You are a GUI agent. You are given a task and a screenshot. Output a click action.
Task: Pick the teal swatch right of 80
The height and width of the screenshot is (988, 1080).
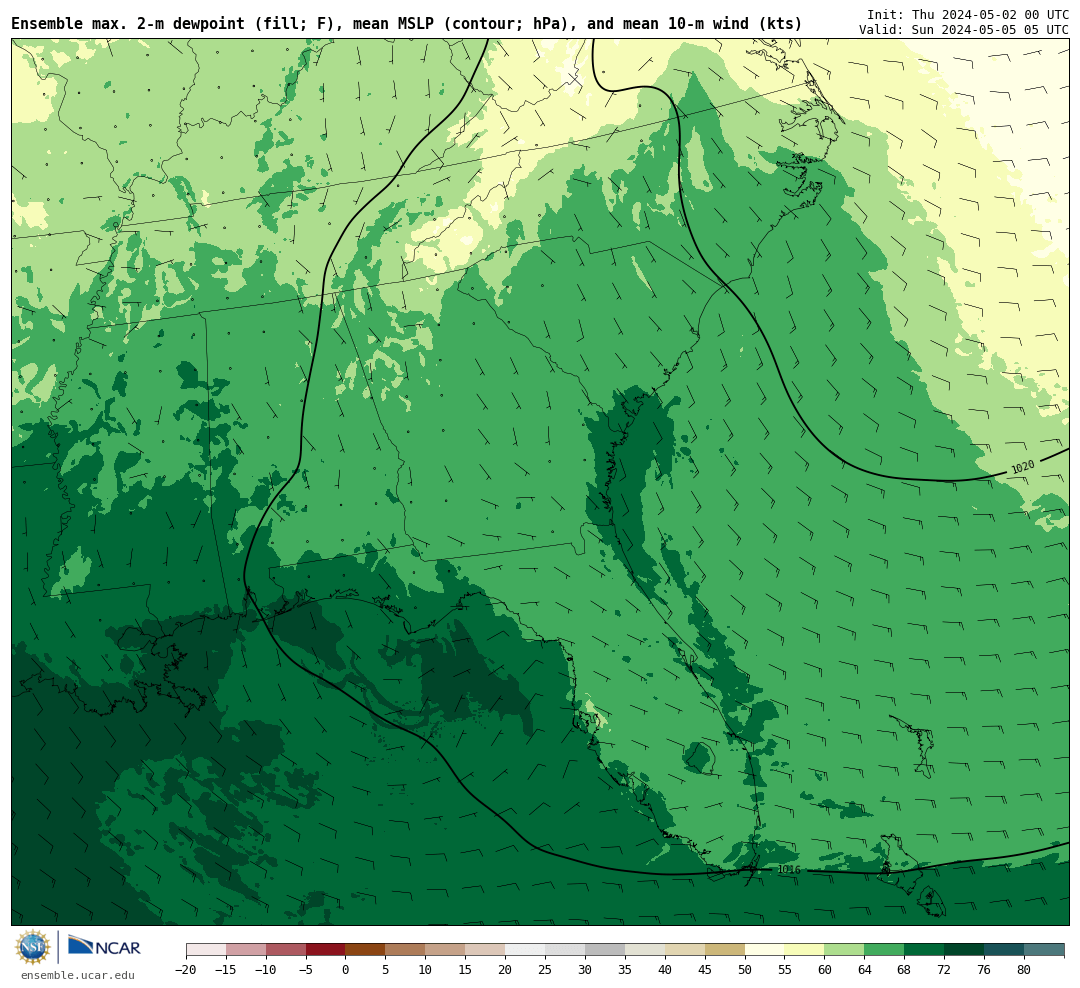(x=1044, y=949)
